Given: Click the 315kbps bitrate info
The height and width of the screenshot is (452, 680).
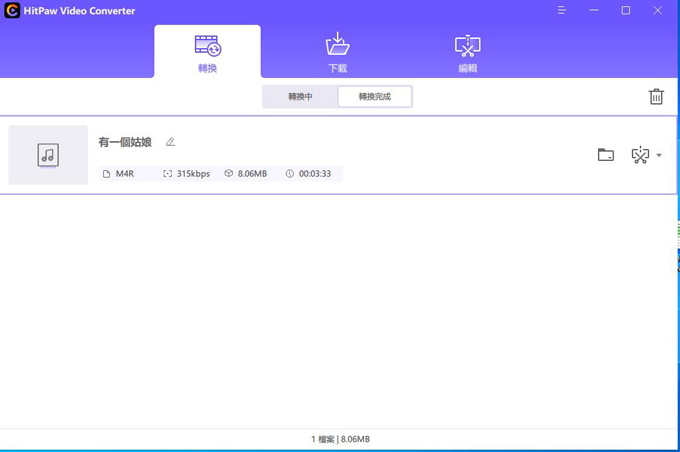Looking at the screenshot, I should [193, 174].
